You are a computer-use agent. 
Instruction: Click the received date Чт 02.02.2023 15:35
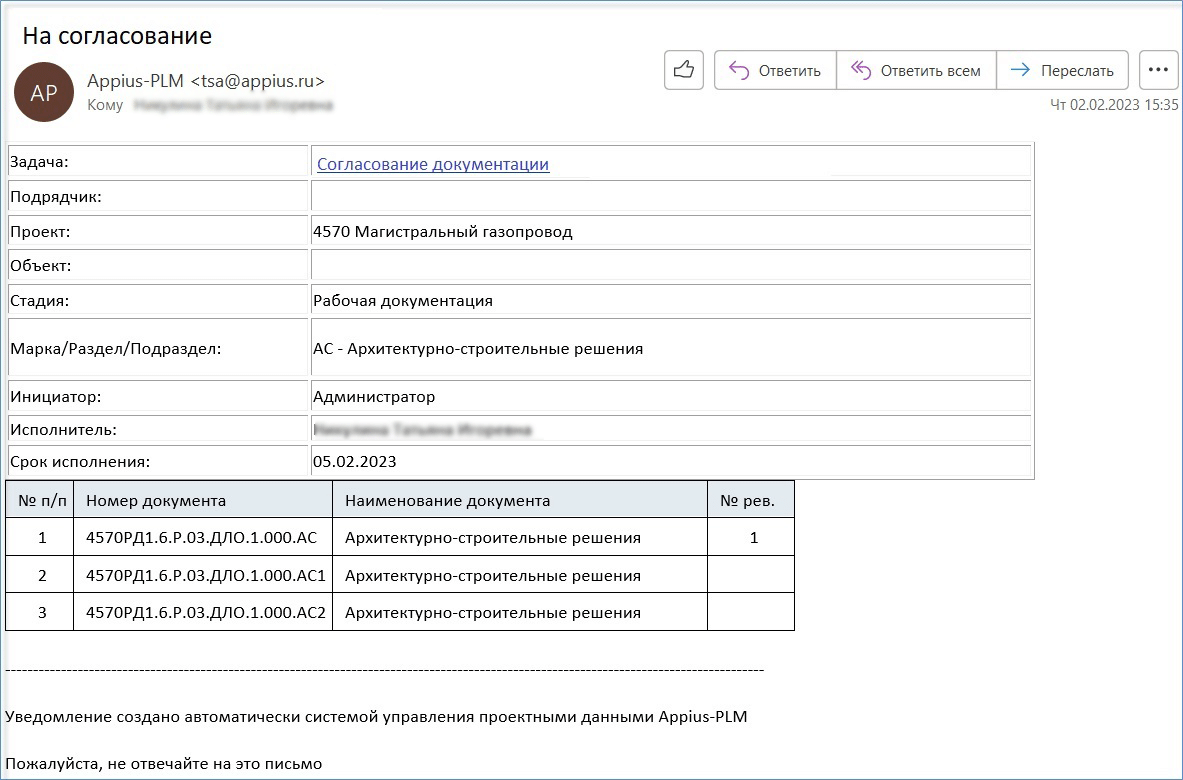[x=1114, y=104]
